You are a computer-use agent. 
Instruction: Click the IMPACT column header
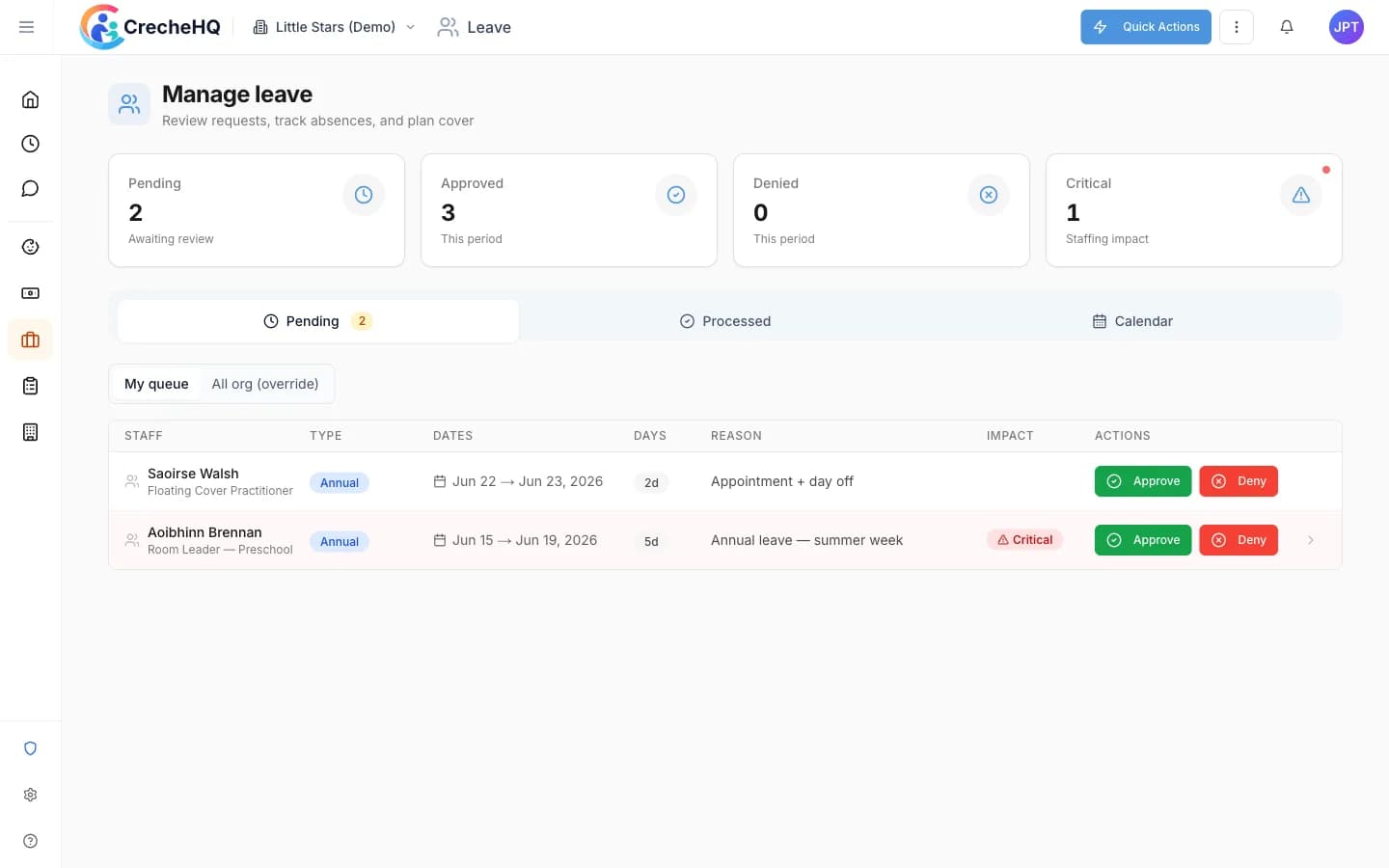coord(1010,436)
